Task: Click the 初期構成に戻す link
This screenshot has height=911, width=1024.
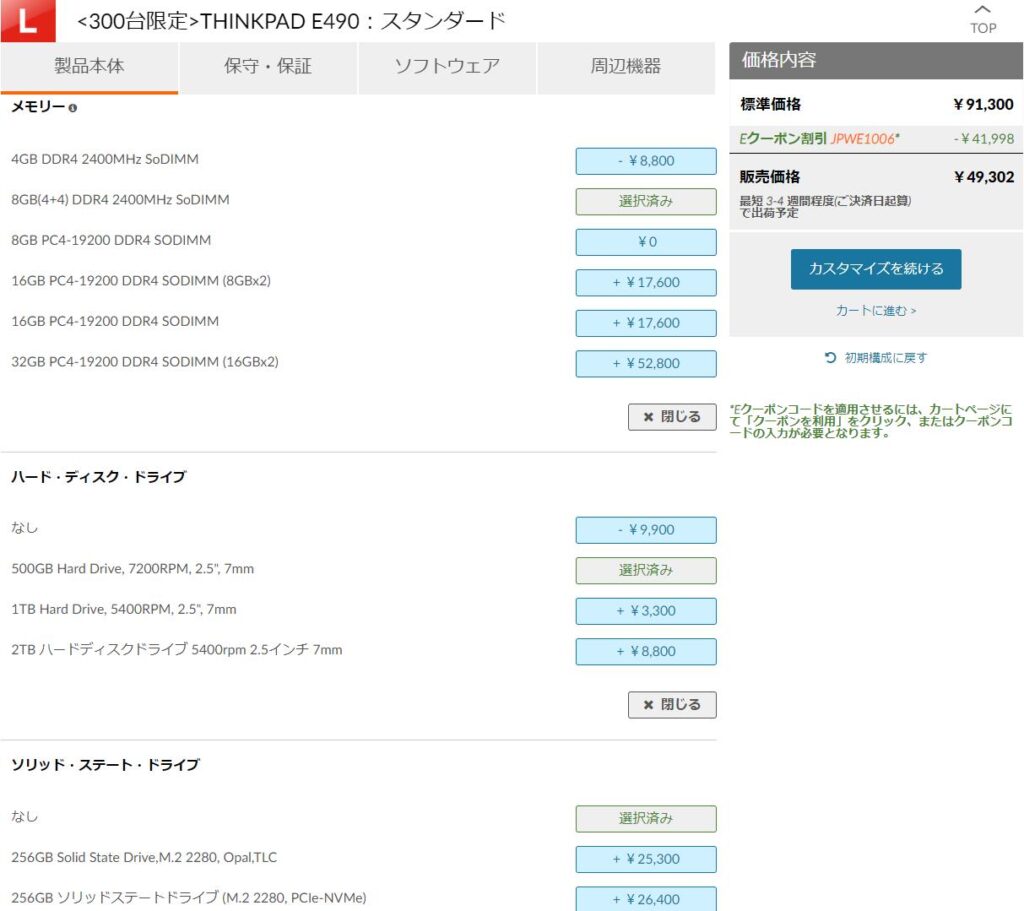Action: [886, 358]
